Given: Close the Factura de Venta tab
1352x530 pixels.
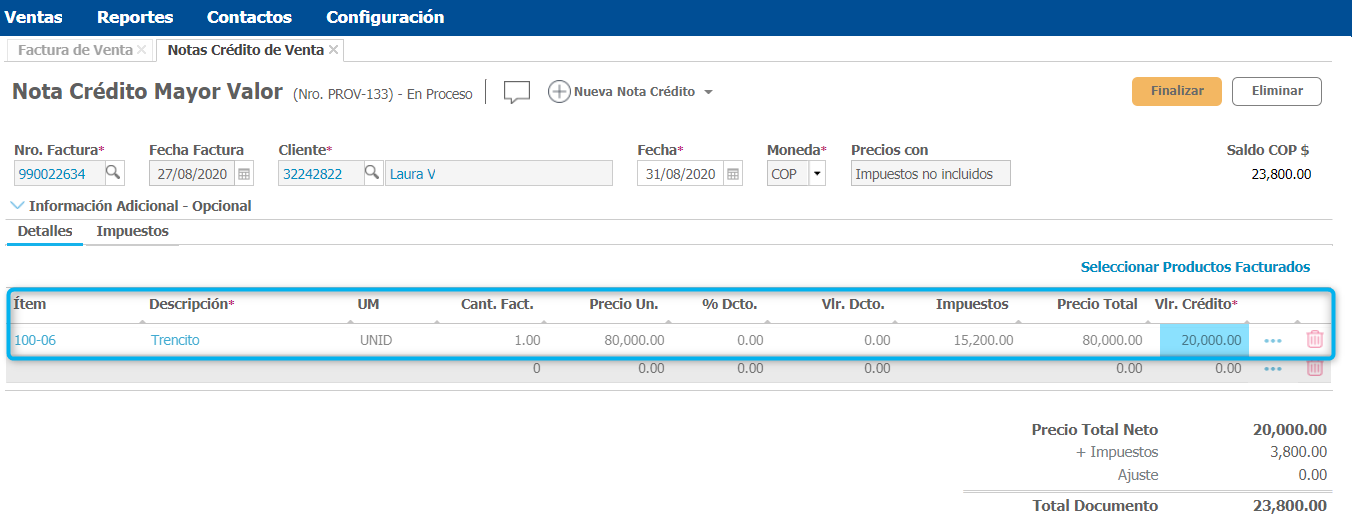Looking at the screenshot, I should coord(142,49).
